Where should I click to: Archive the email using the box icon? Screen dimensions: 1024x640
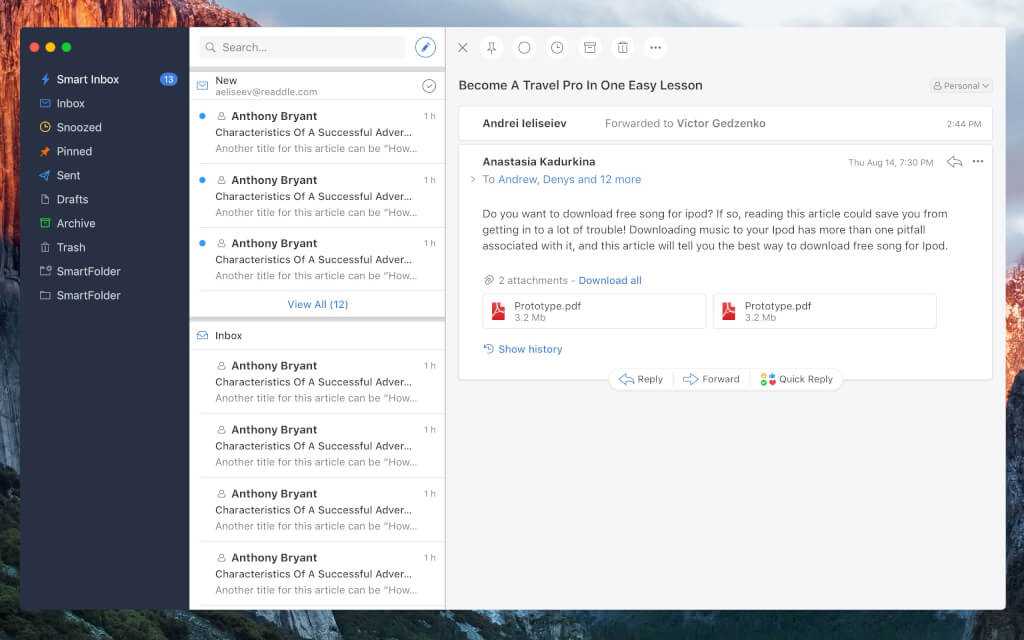pos(590,47)
